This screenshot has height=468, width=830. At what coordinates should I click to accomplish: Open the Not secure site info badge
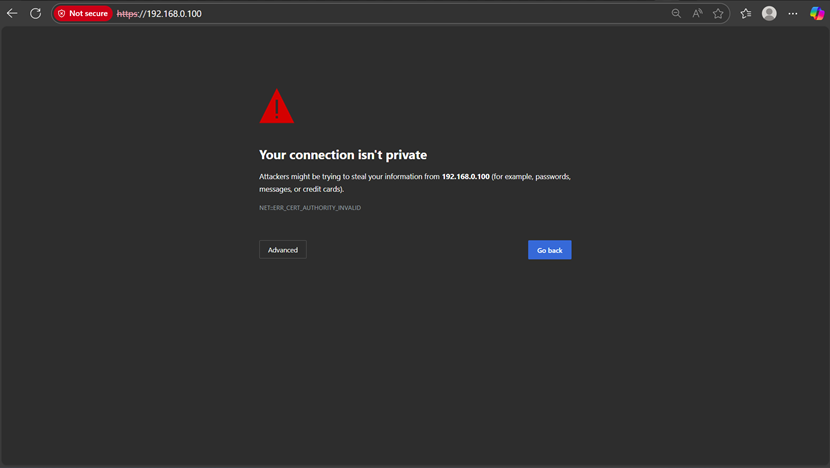pyautogui.click(x=83, y=13)
